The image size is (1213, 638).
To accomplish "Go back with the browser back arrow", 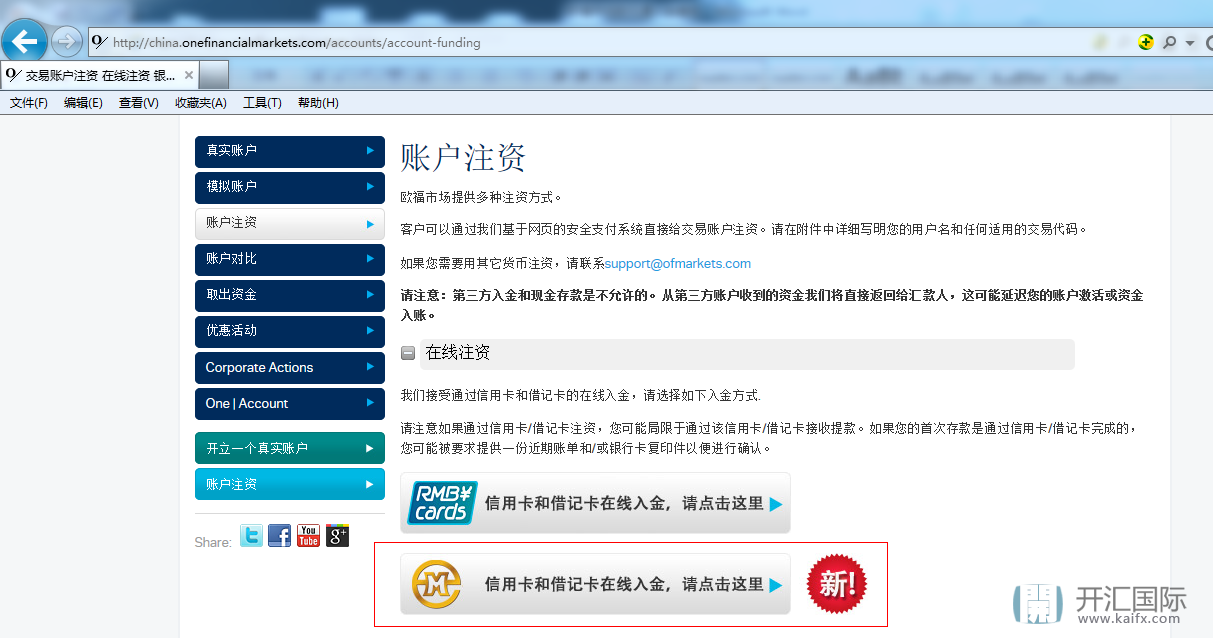I will tap(24, 41).
